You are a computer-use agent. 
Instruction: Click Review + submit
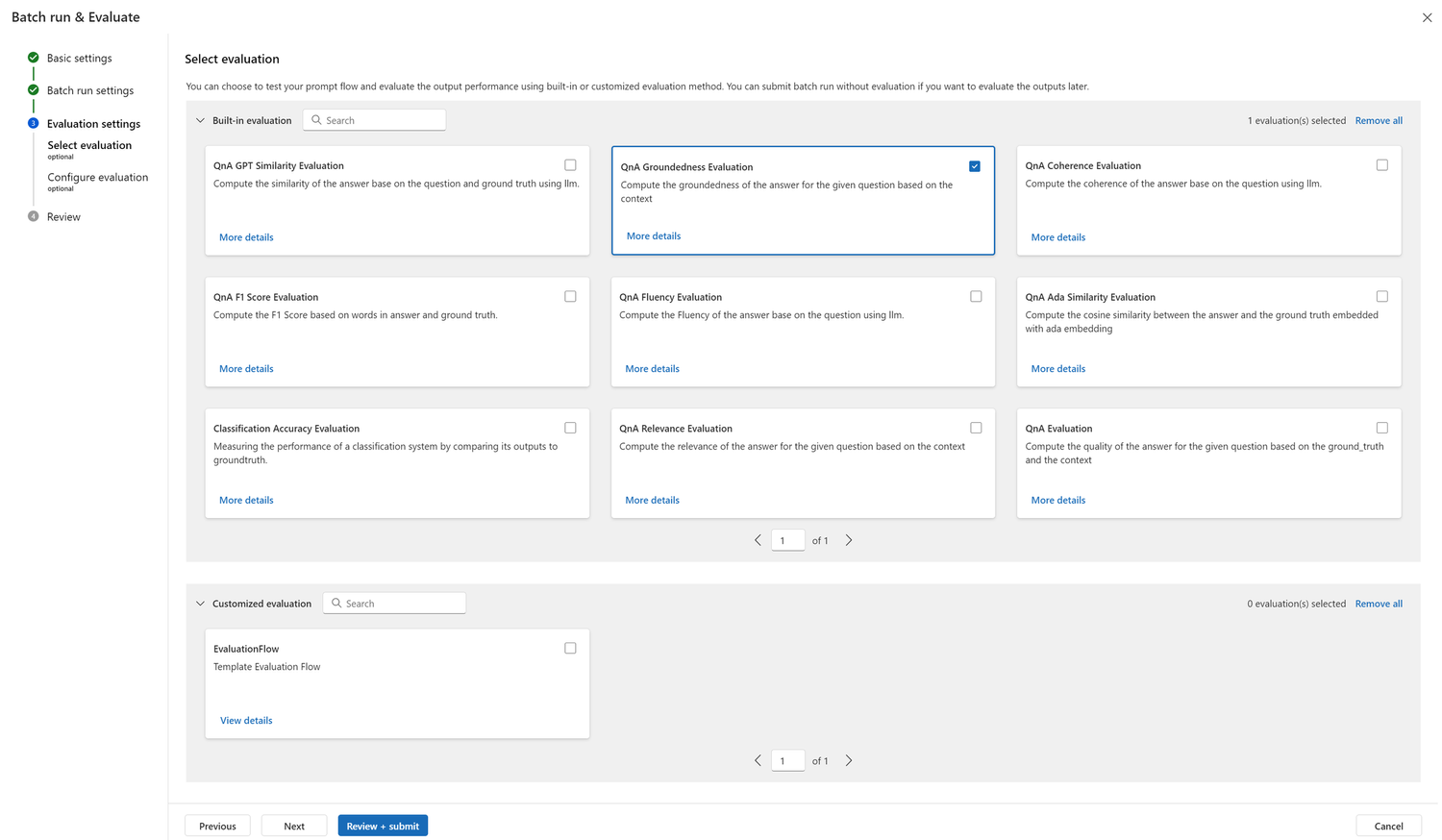coord(383,826)
